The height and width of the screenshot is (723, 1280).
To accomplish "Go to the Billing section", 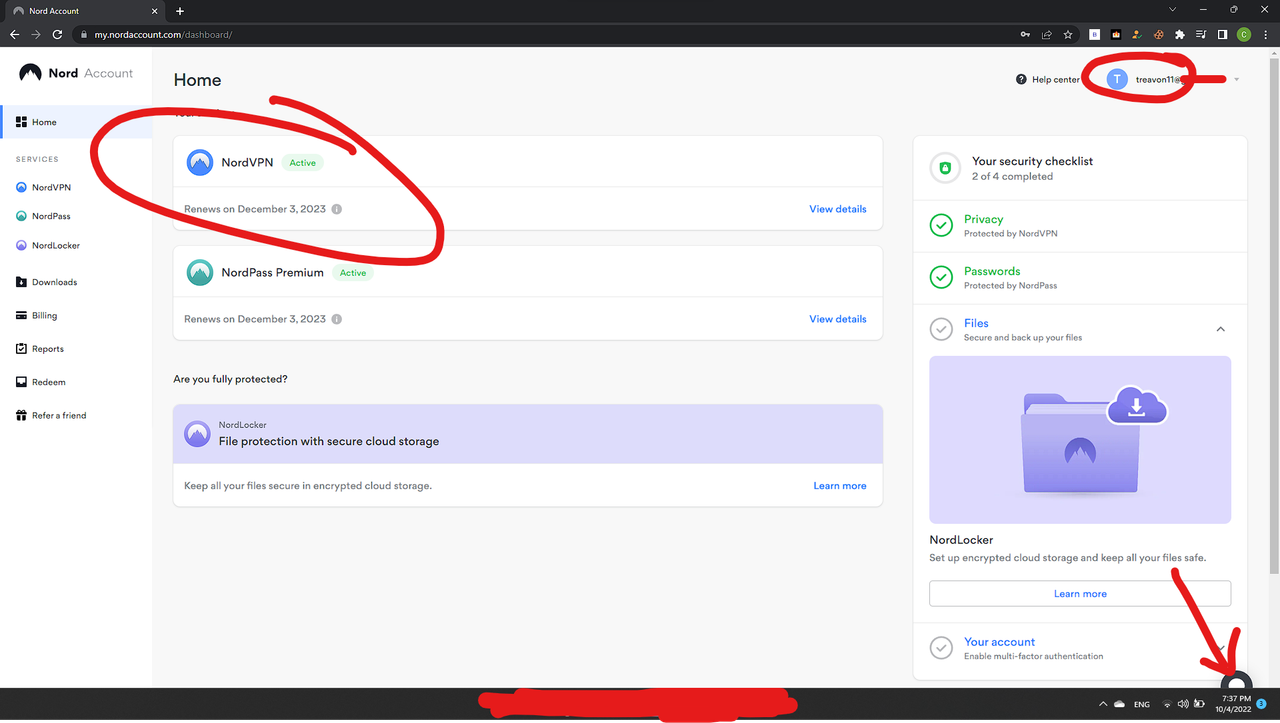I will coord(37,316).
